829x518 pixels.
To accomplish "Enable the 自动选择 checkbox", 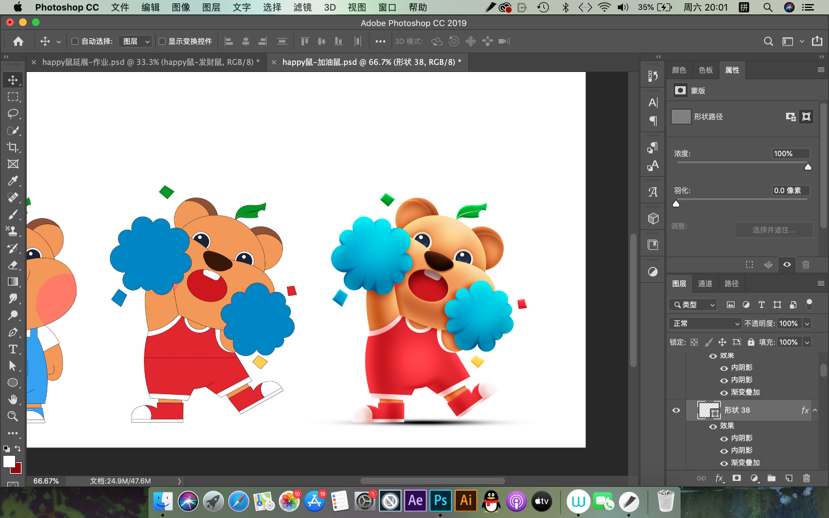I will click(75, 41).
